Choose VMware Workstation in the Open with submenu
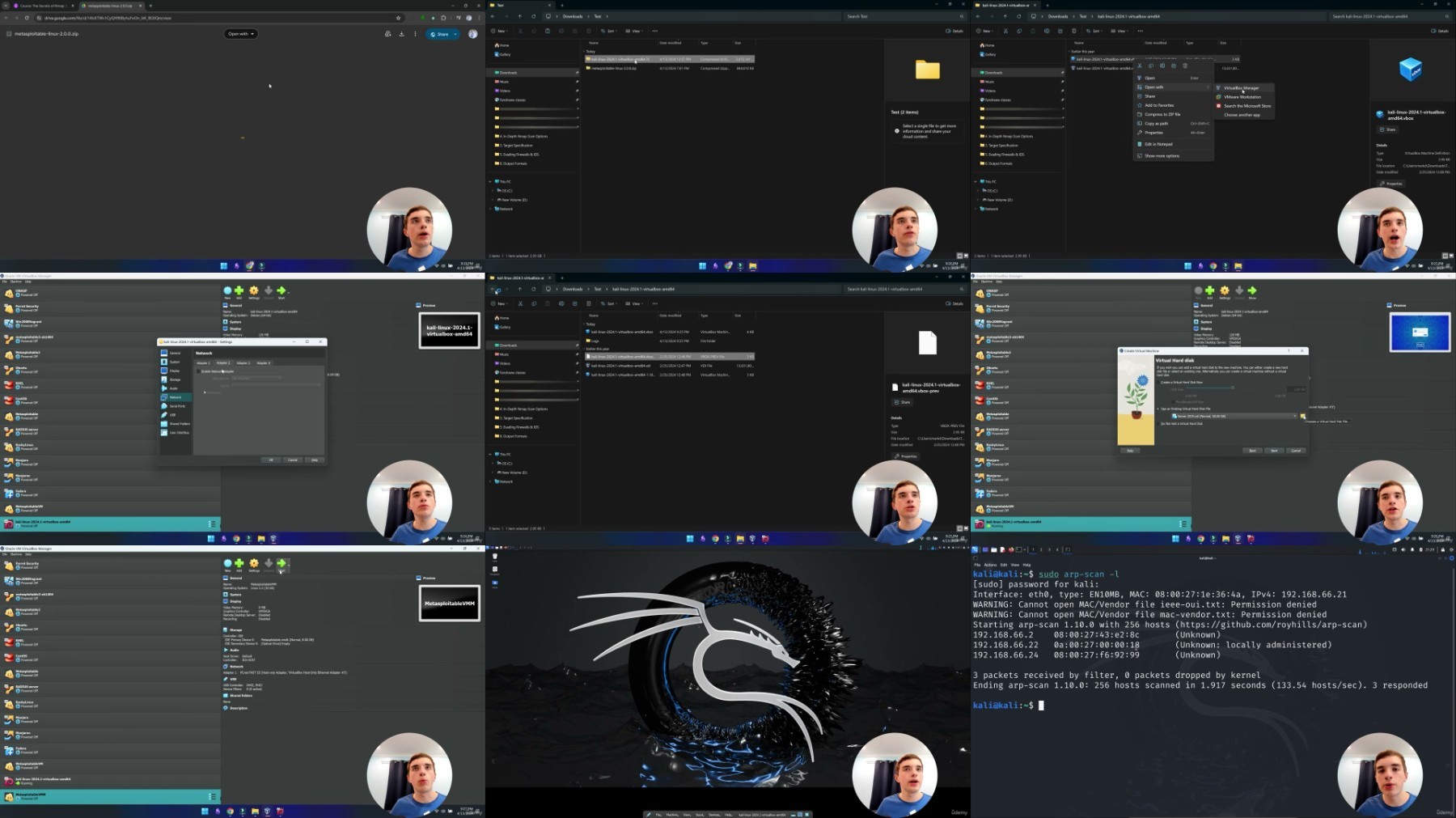Screen dimensions: 1456x818 (x=1243, y=97)
